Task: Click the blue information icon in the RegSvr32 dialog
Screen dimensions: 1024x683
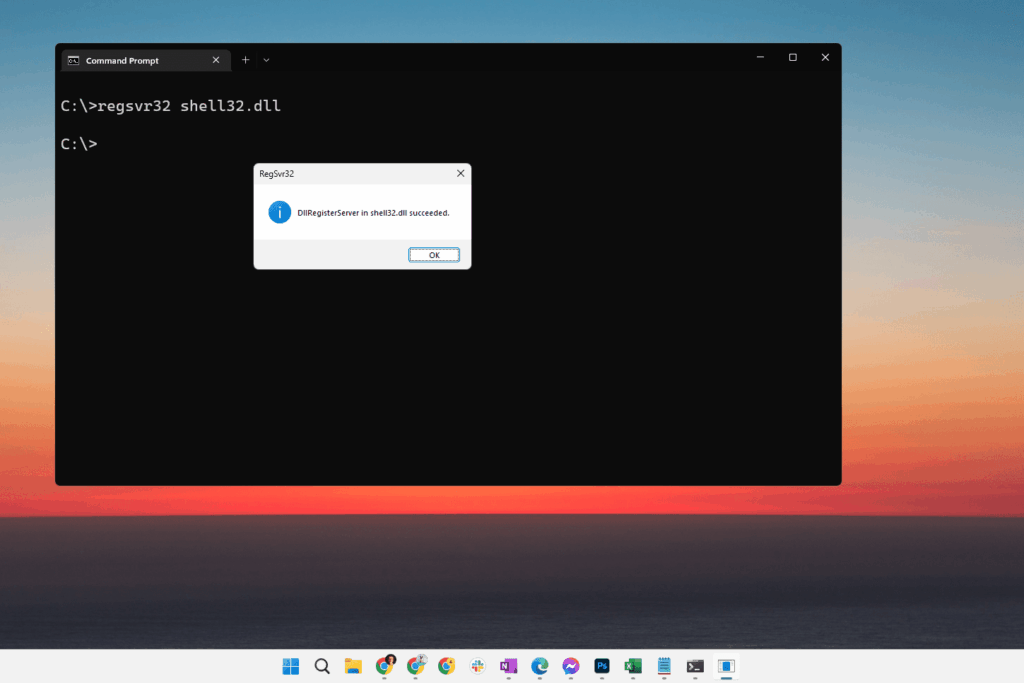Action: (x=280, y=211)
